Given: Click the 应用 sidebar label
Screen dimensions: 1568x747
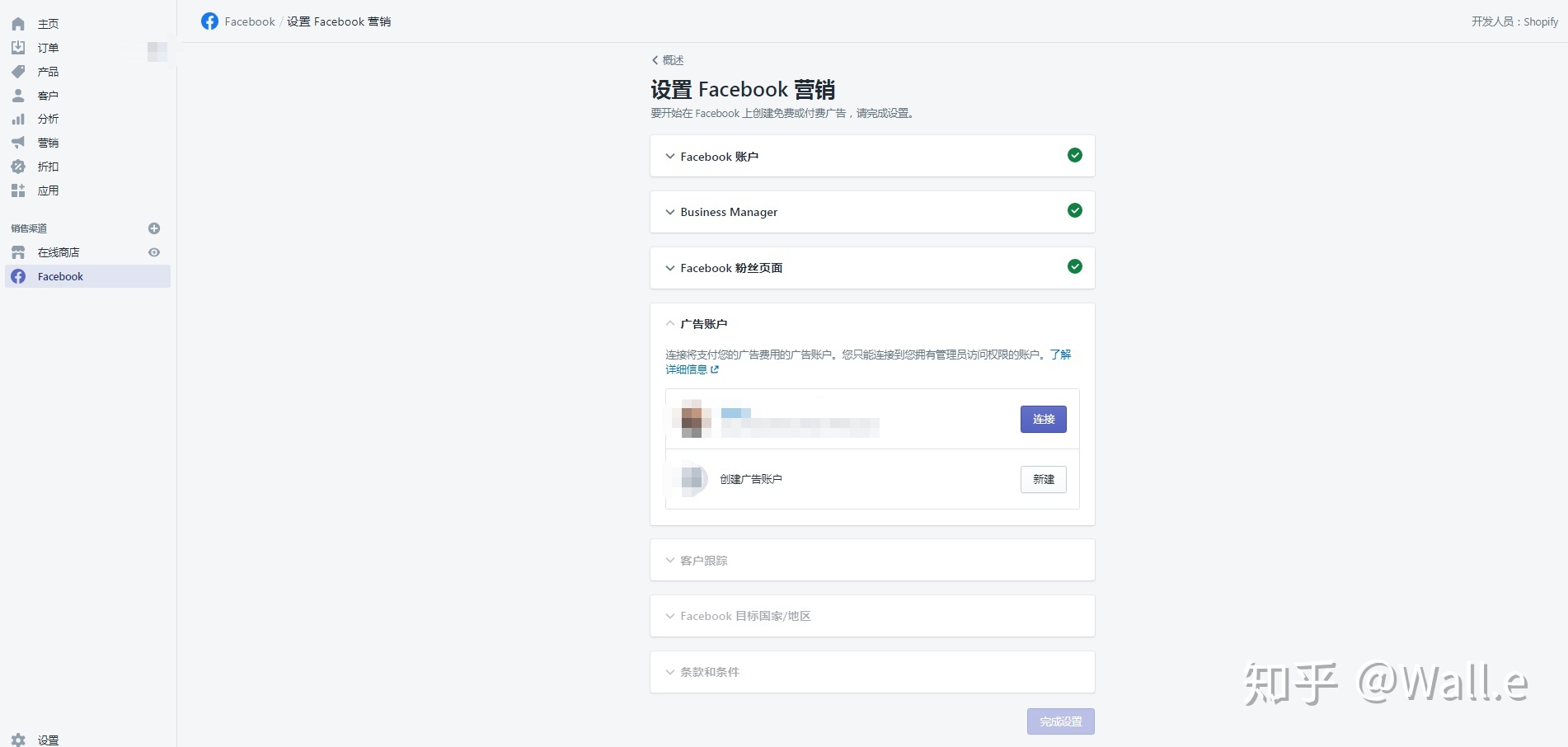Looking at the screenshot, I should point(48,190).
